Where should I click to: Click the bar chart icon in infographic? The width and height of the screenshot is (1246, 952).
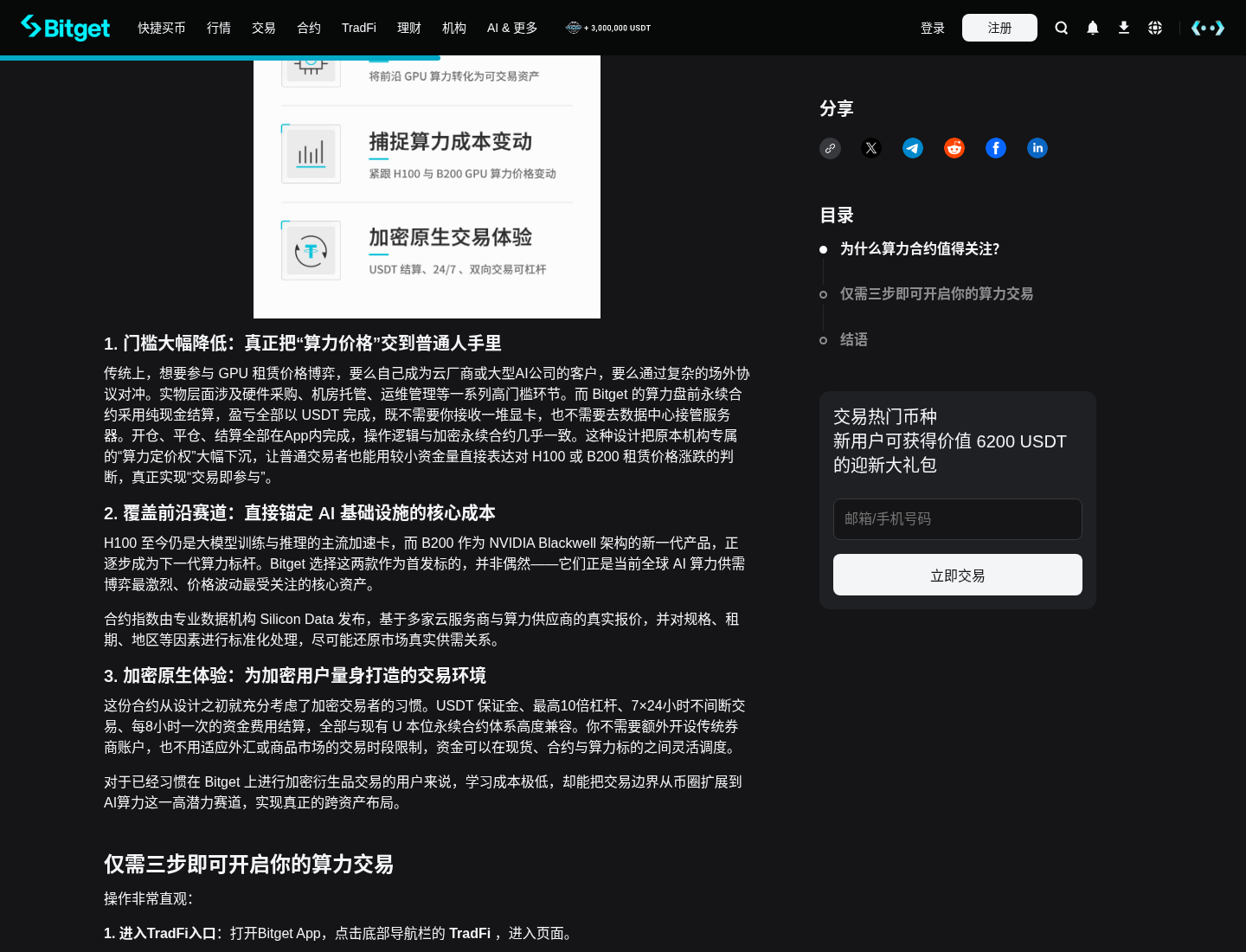click(311, 154)
